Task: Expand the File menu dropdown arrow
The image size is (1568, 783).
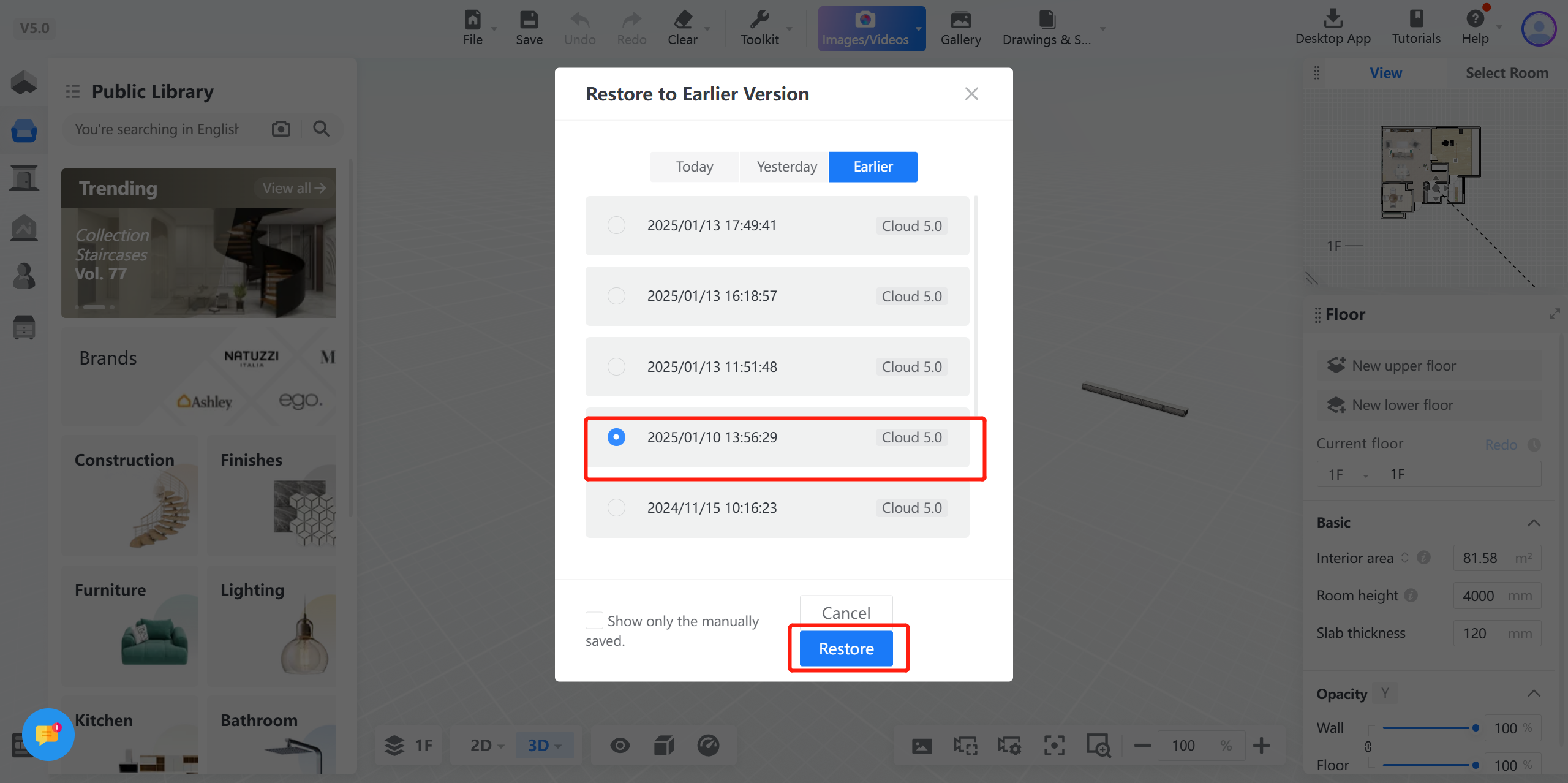Action: coord(494,29)
